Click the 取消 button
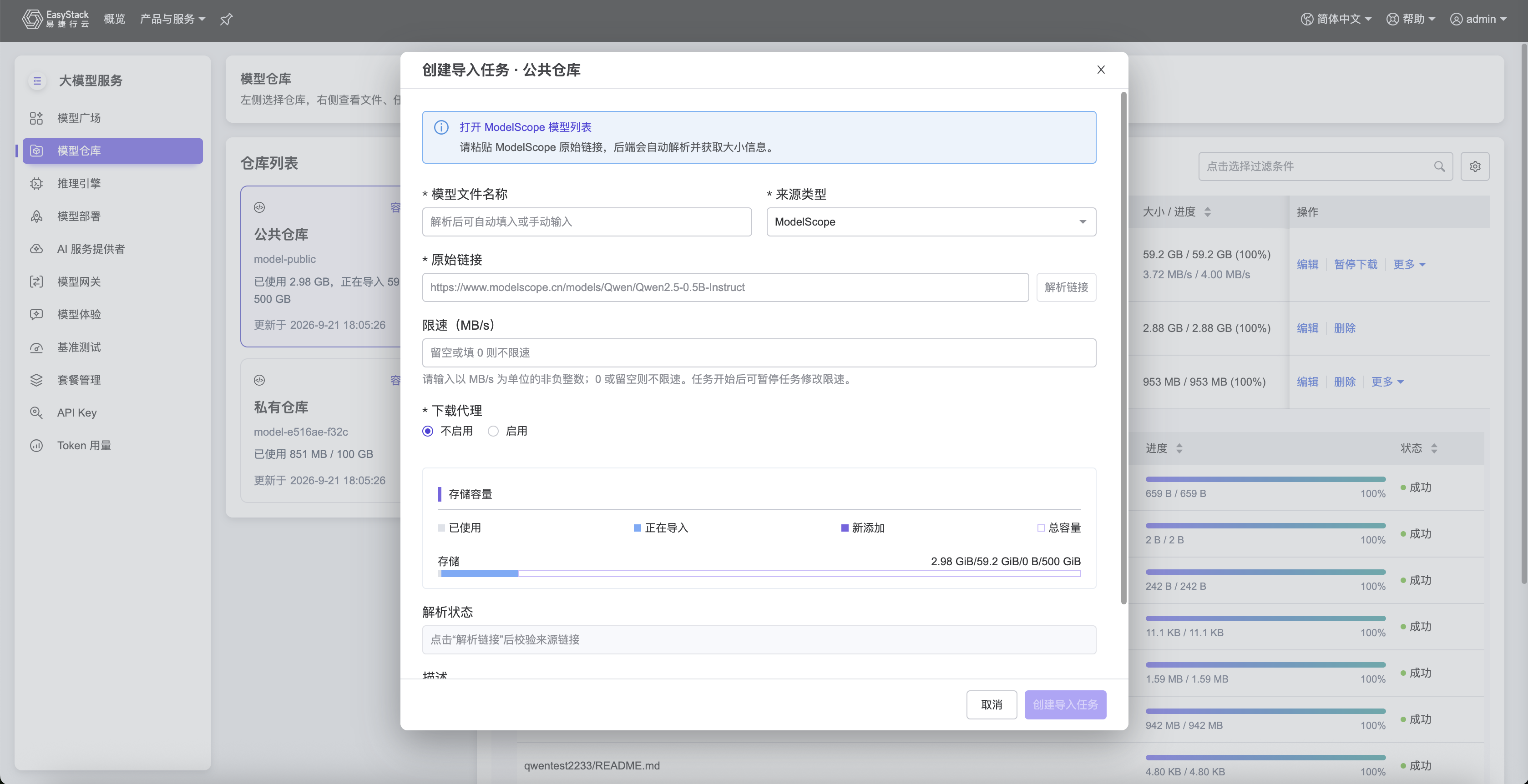The height and width of the screenshot is (784, 1528). coord(991,704)
